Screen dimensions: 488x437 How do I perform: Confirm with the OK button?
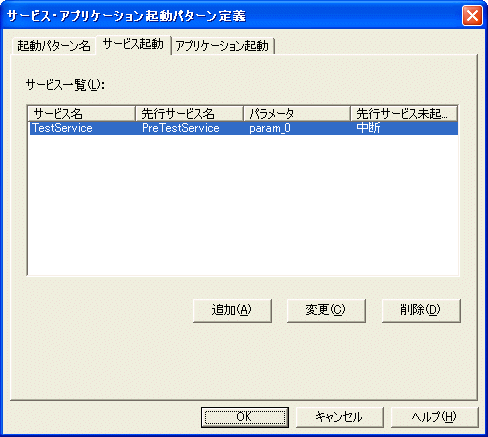tap(245, 417)
